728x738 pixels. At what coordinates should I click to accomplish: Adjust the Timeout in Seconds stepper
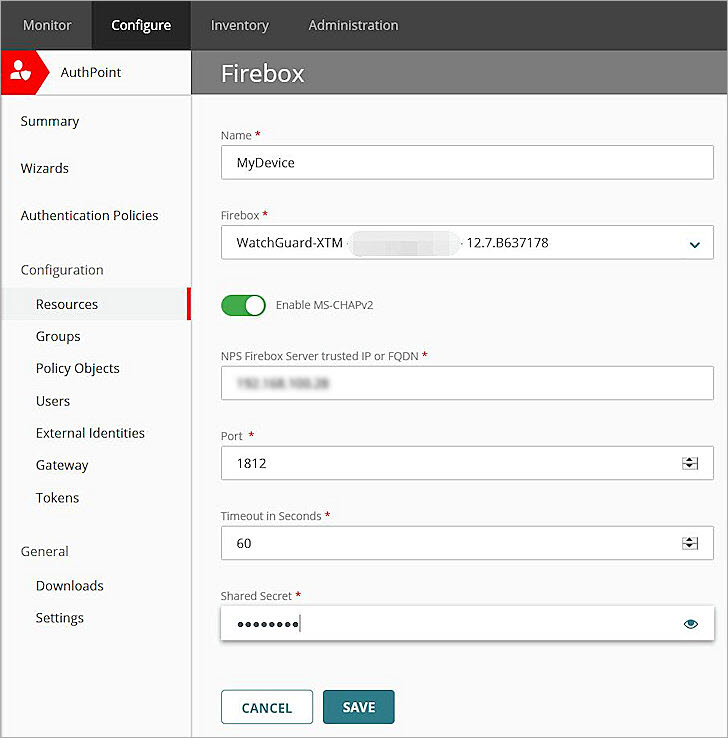point(689,543)
